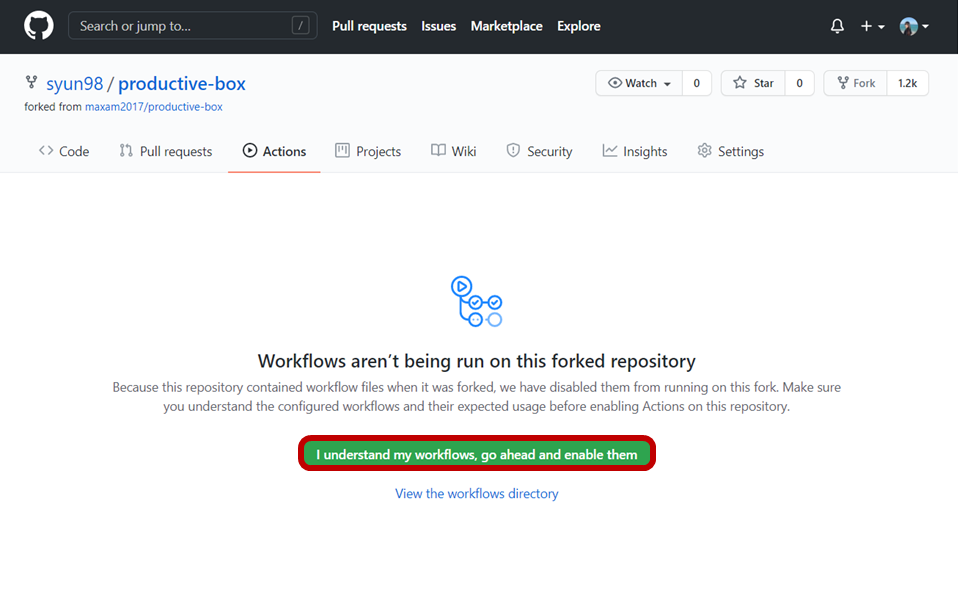Open the Watch dropdown button
This screenshot has width=958, height=611.
click(x=639, y=83)
